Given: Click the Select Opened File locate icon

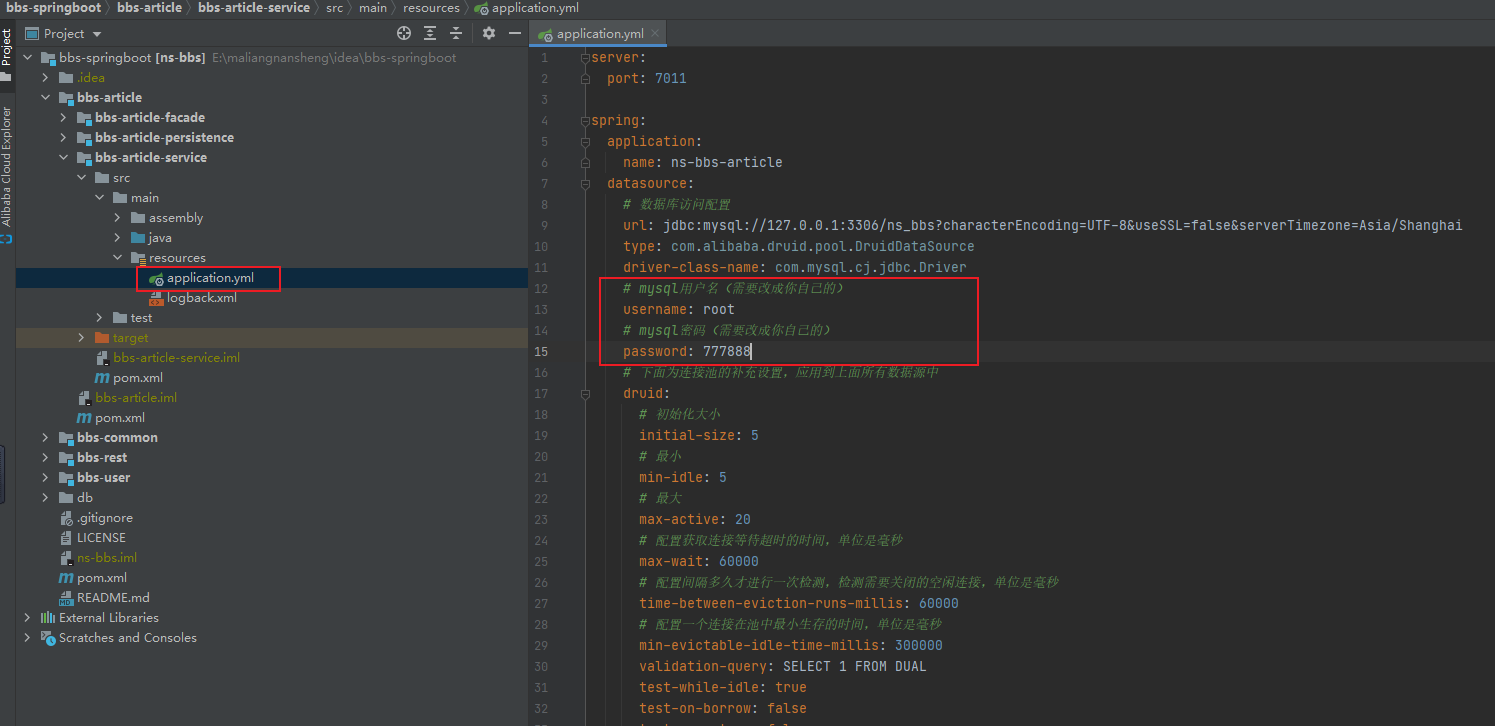Looking at the screenshot, I should point(404,33).
